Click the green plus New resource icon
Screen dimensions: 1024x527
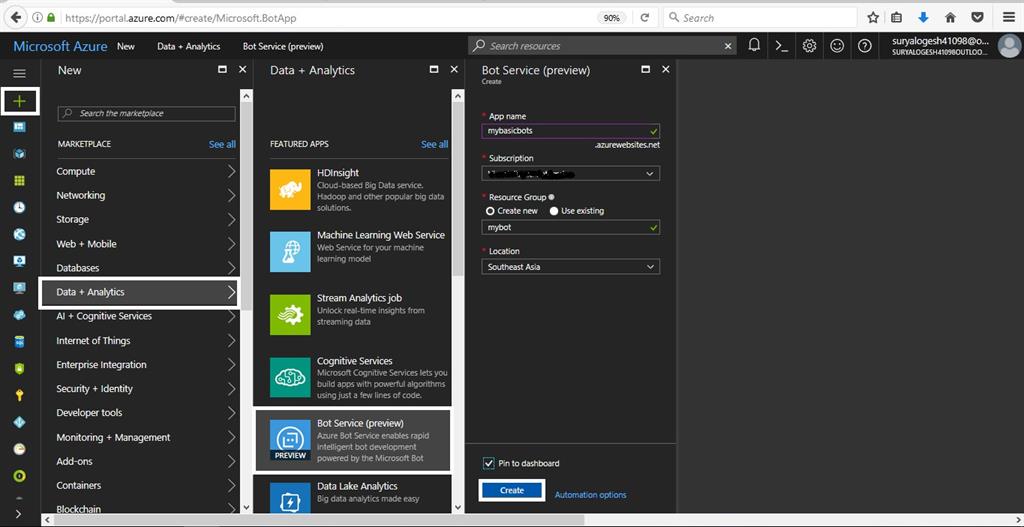pyautogui.click(x=20, y=101)
